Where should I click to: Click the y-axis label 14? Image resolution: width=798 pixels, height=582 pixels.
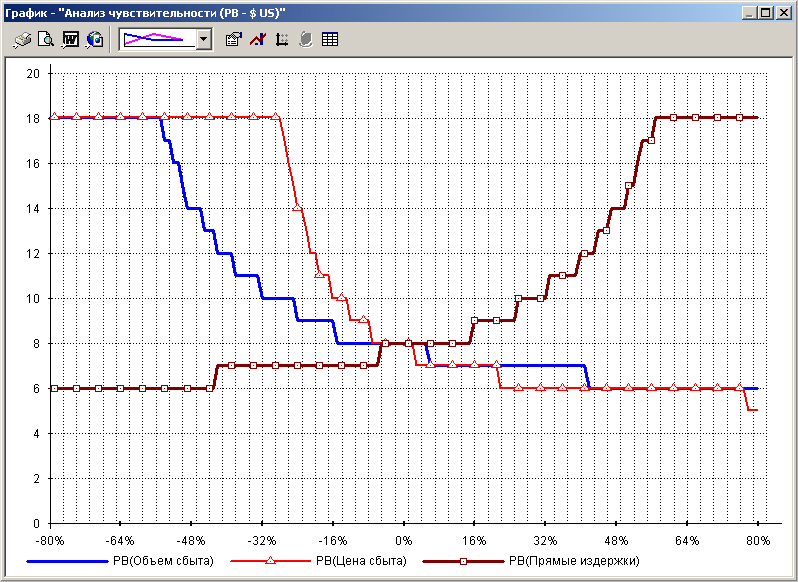click(x=33, y=209)
